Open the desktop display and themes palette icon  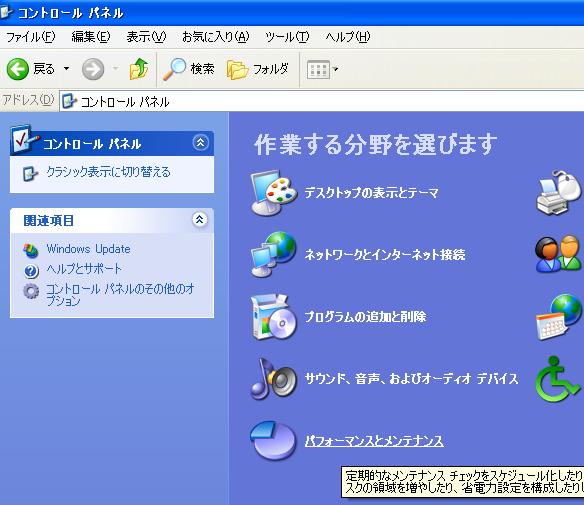(x=274, y=193)
